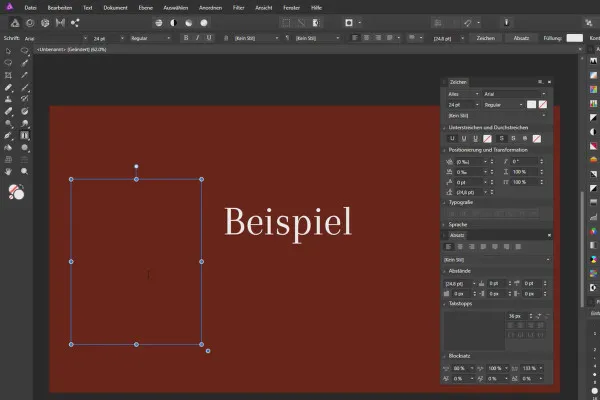Image resolution: width=600 pixels, height=400 pixels.
Task: Collapse Positionierung und Transformation section
Action: [444, 150]
